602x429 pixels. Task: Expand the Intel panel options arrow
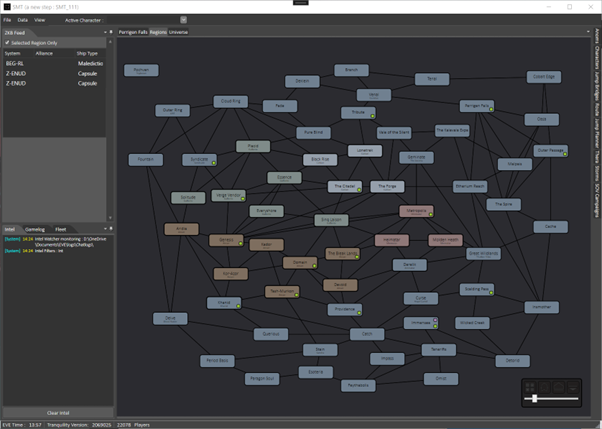[103, 229]
